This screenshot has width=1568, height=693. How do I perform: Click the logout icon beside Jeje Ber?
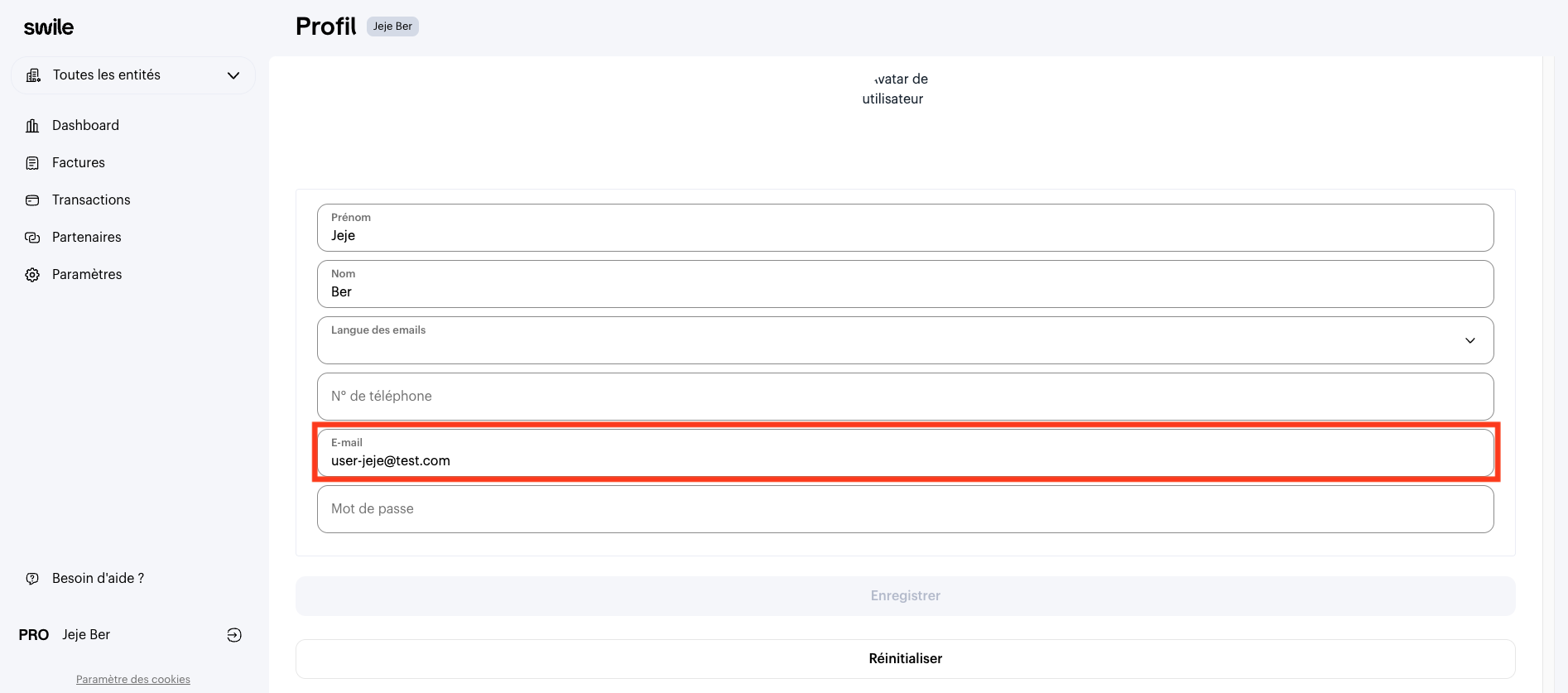234,635
